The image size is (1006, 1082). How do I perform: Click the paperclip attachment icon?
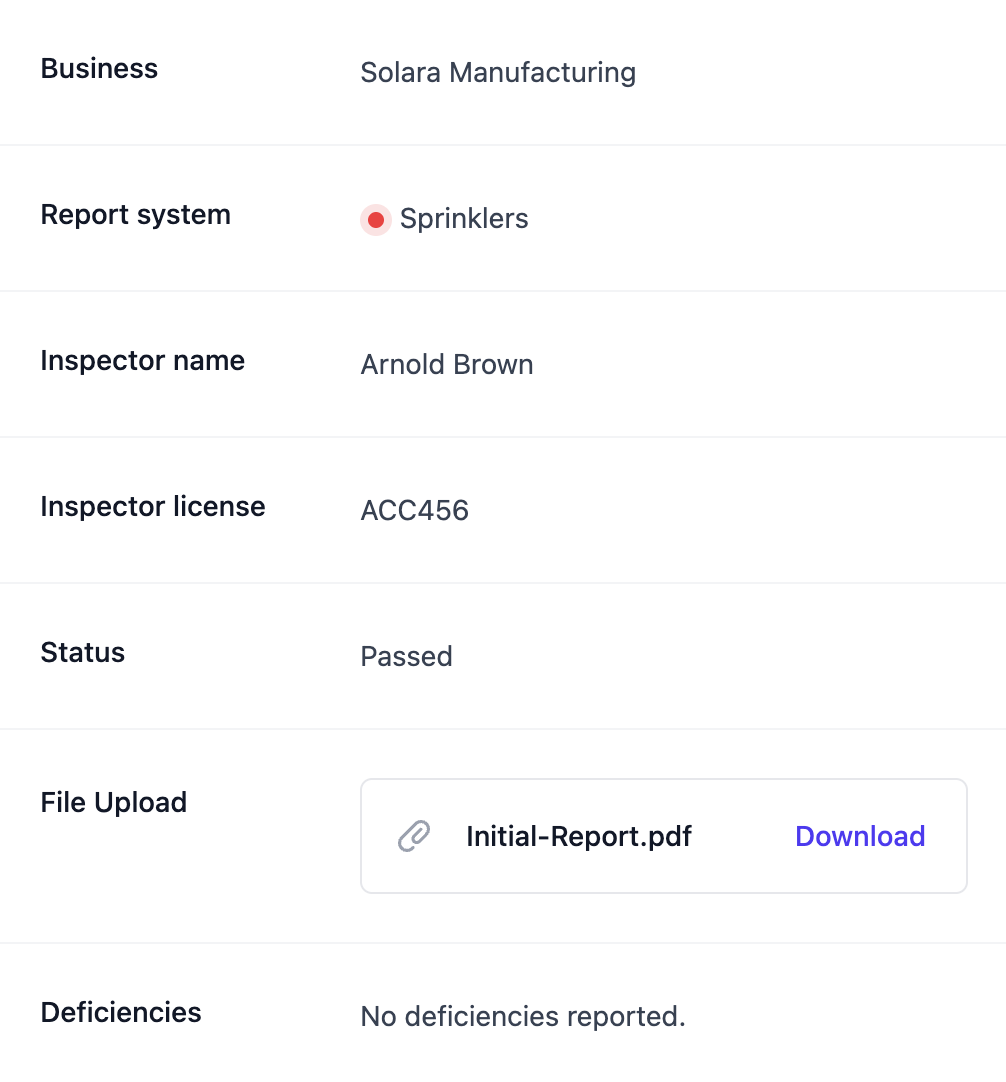click(x=414, y=836)
